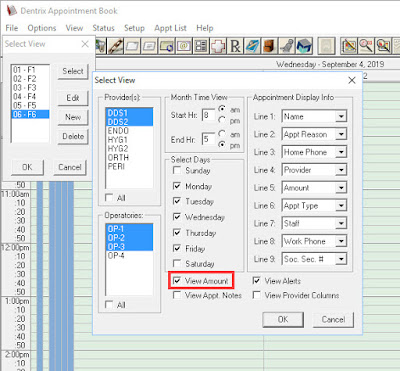This screenshot has height=371, width=400.
Task: Click the gray seated person icon
Action: coord(287,46)
